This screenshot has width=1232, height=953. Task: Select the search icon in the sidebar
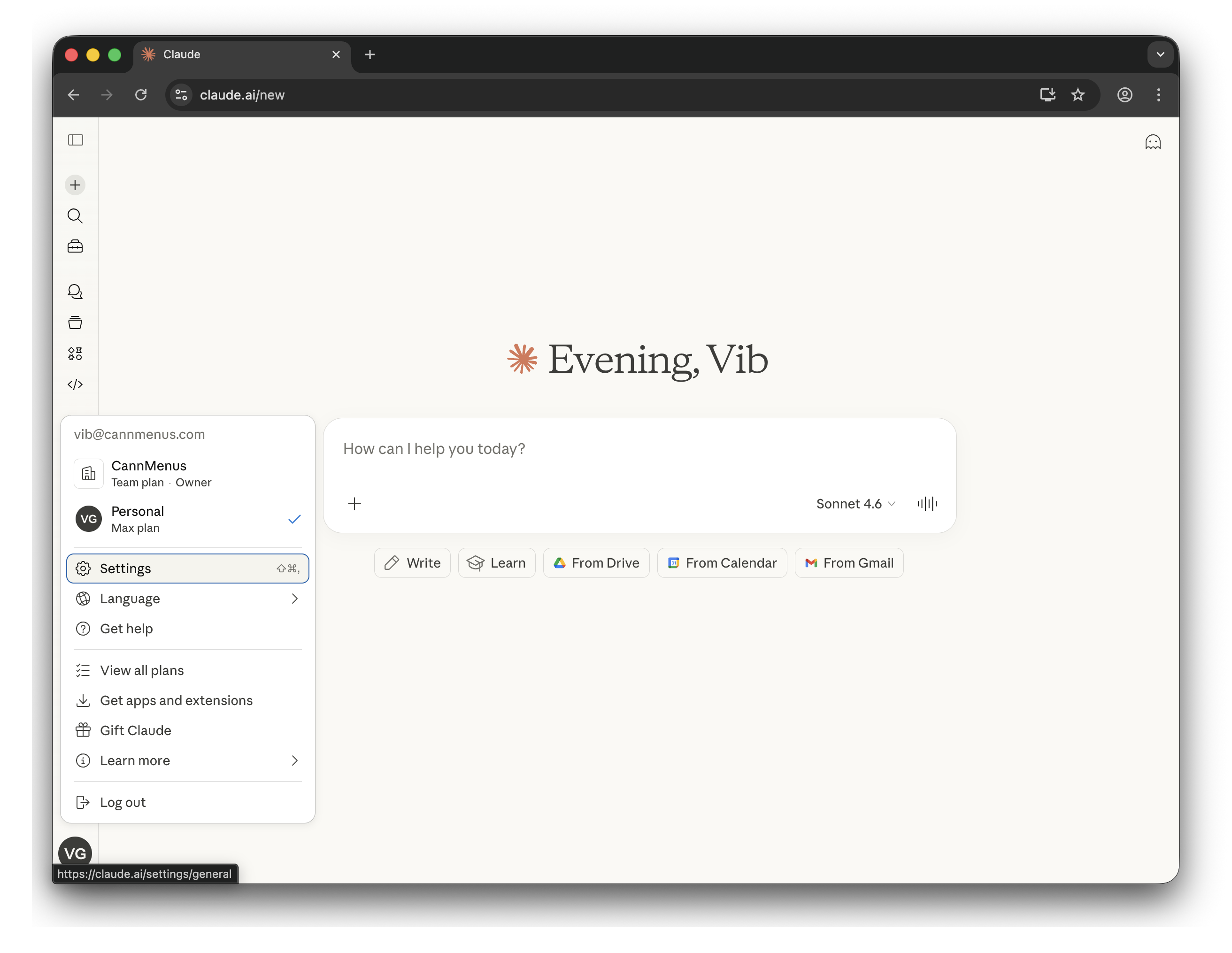(x=75, y=216)
